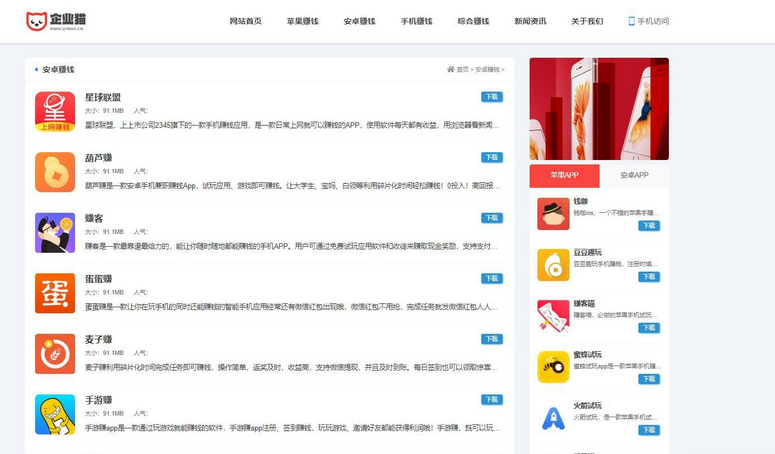Screen dimensions: 775x454
Task: Switch to the 安卓APP tab
Action: coord(635,175)
